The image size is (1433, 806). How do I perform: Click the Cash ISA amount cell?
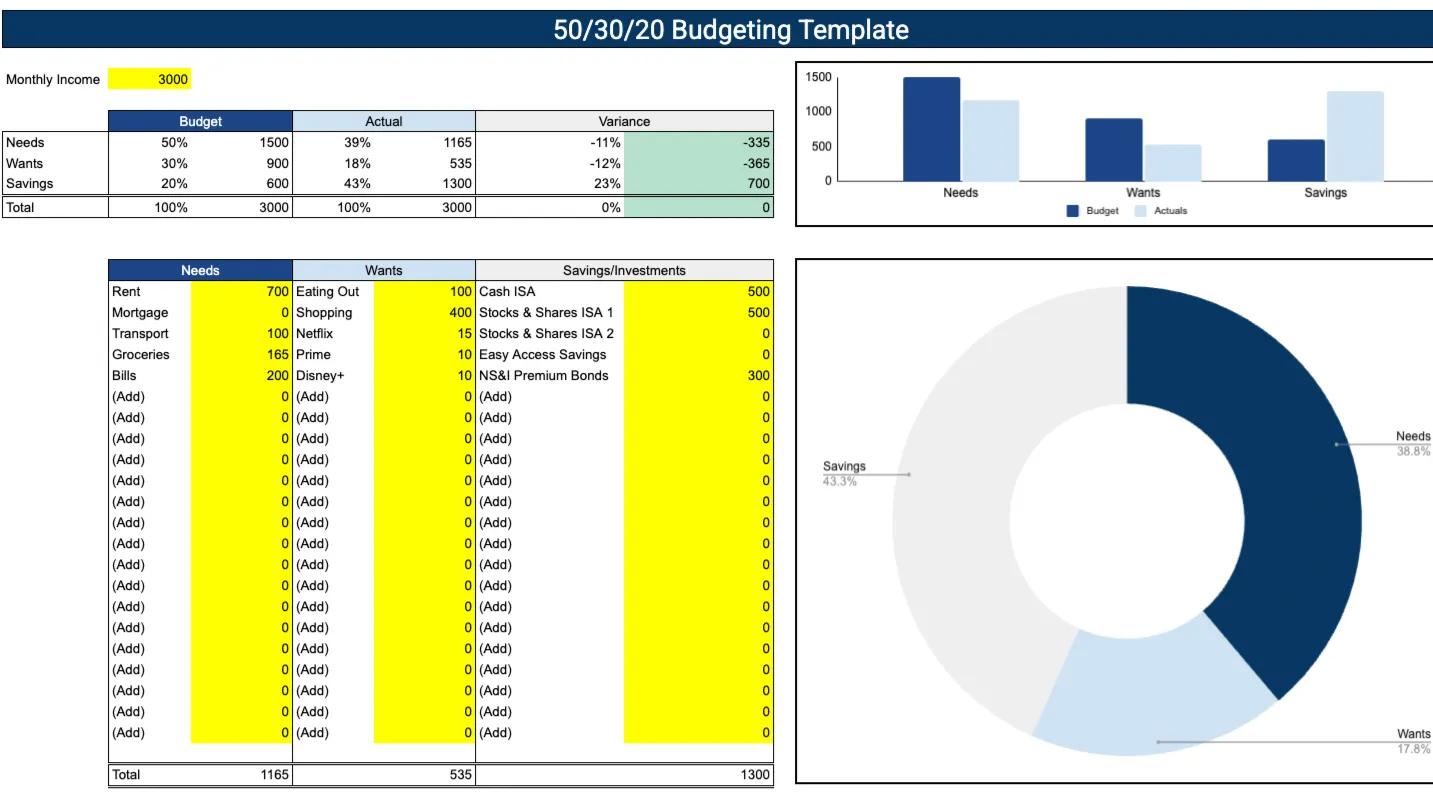coord(698,292)
